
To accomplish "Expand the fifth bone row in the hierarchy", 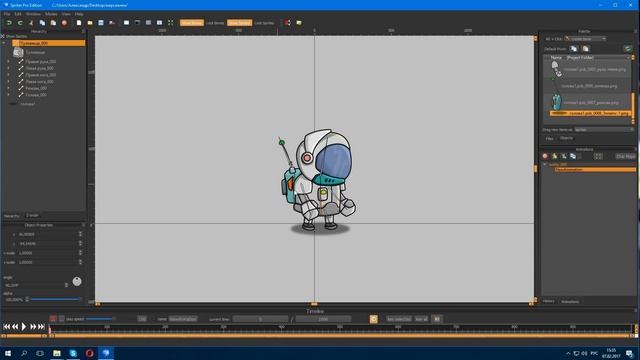I will pos(8,88).
